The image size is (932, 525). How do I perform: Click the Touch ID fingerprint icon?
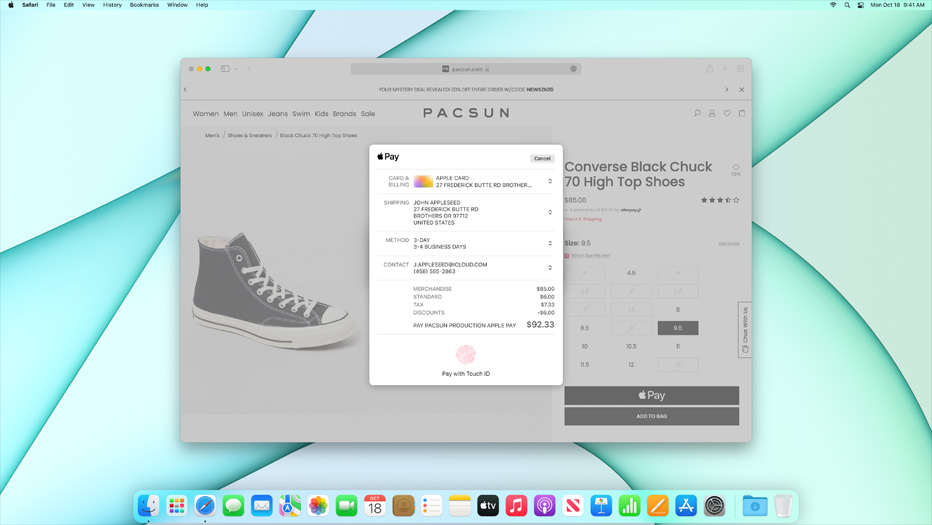(x=466, y=354)
